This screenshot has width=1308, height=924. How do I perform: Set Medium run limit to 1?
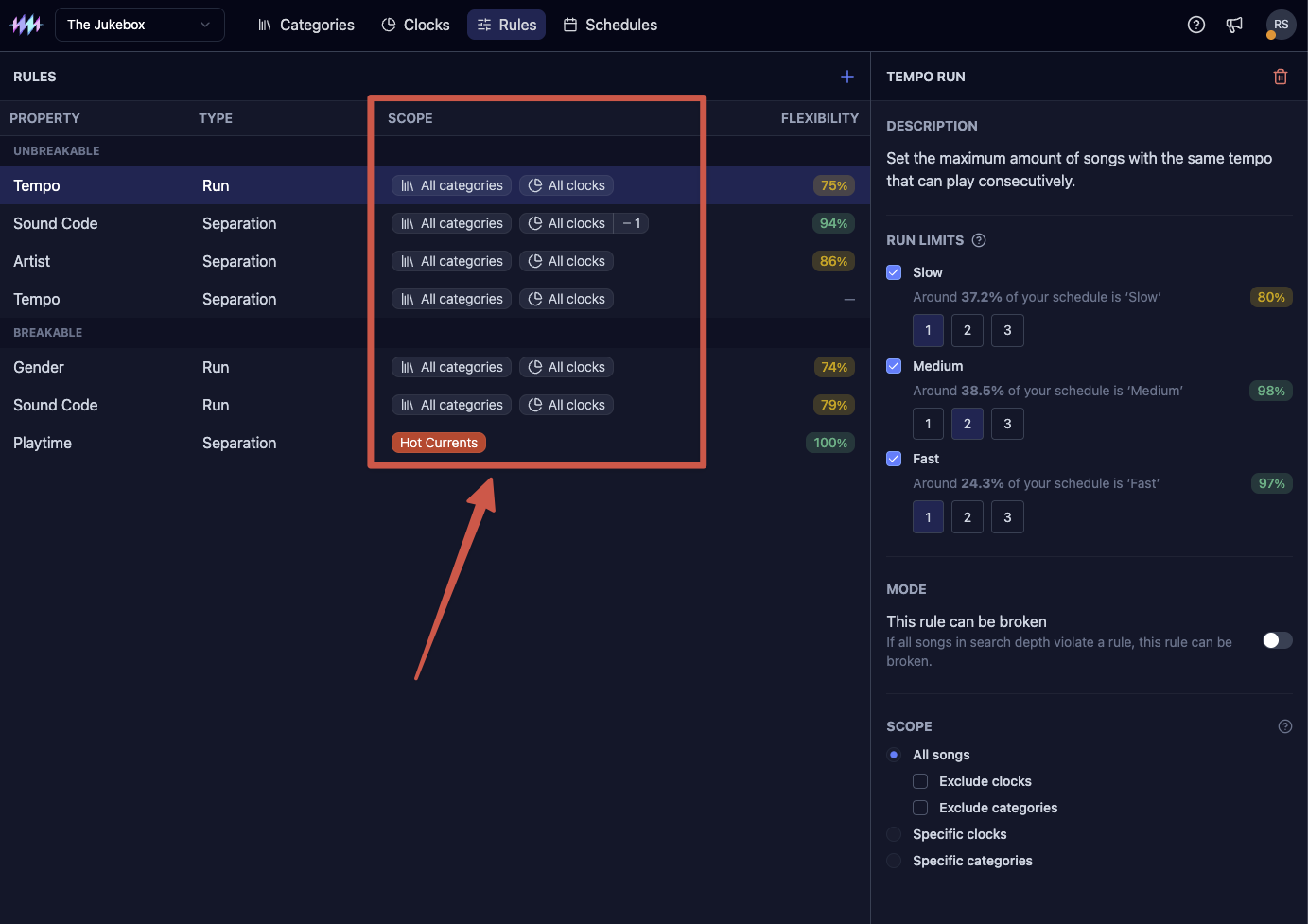[928, 424]
